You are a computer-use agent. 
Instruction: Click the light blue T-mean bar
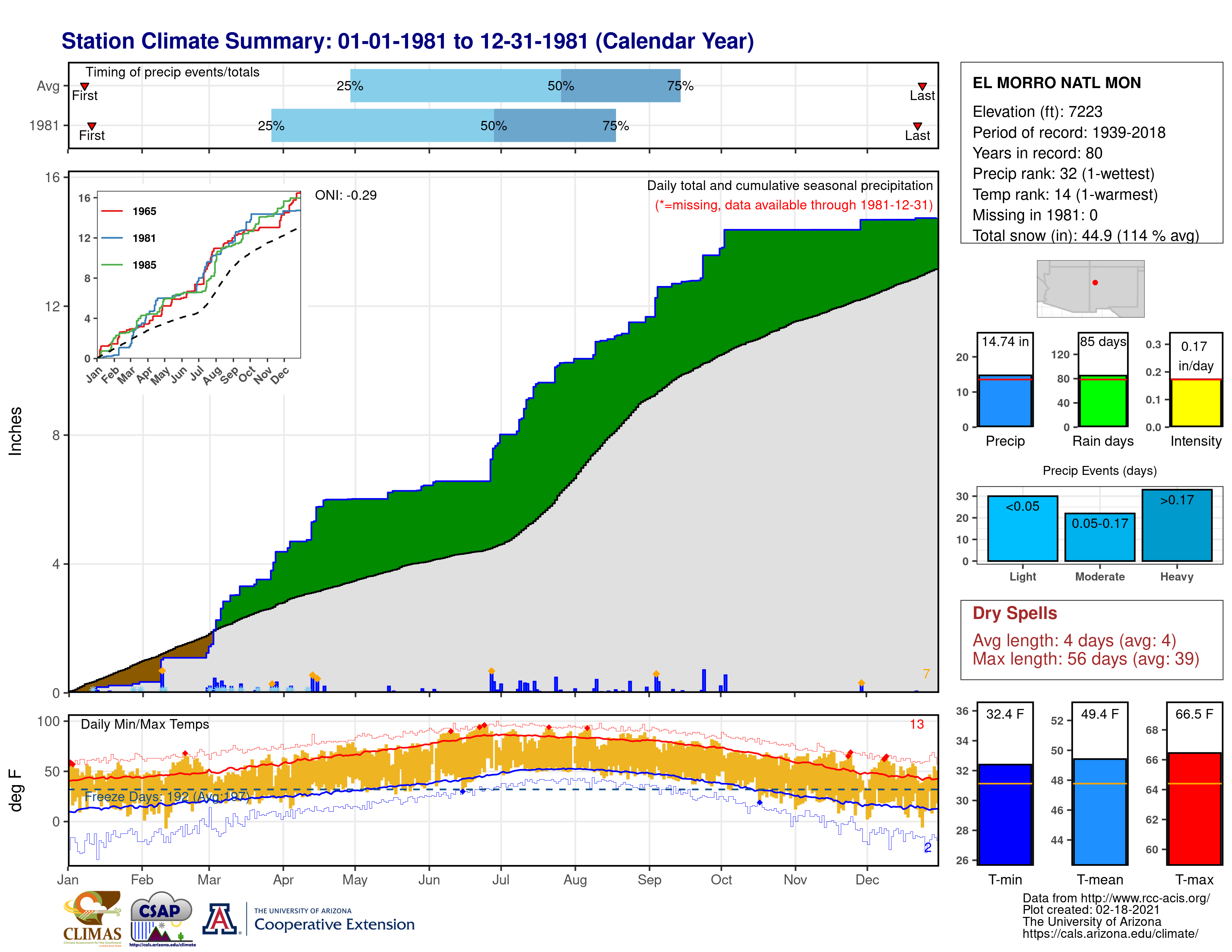pos(1099,812)
